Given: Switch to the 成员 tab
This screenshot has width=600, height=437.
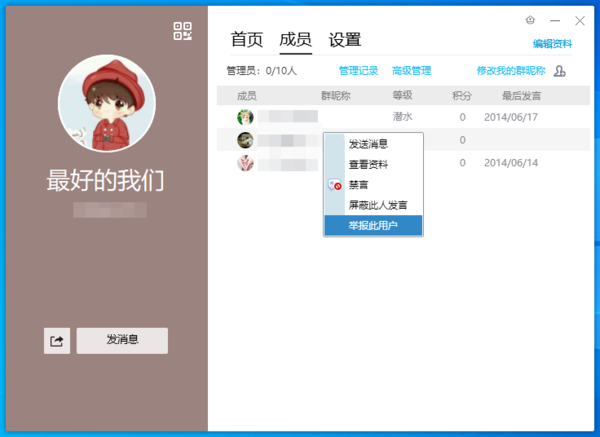Looking at the screenshot, I should [295, 40].
